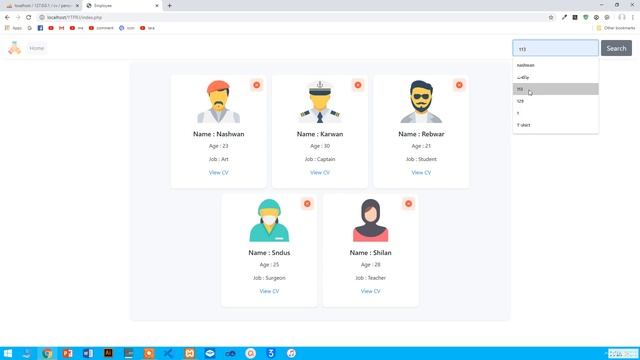Open the Google bookmark
This screenshot has width=640, height=360.
pos(29,28)
